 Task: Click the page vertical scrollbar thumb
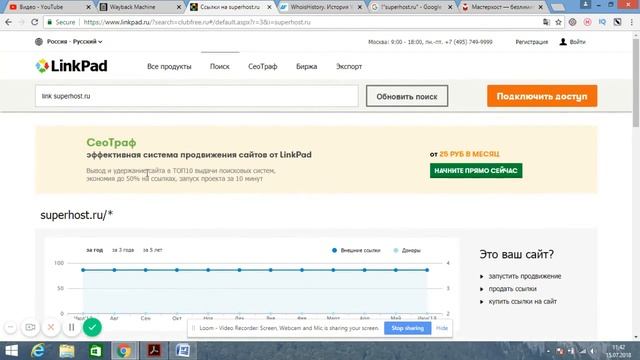tap(636, 83)
